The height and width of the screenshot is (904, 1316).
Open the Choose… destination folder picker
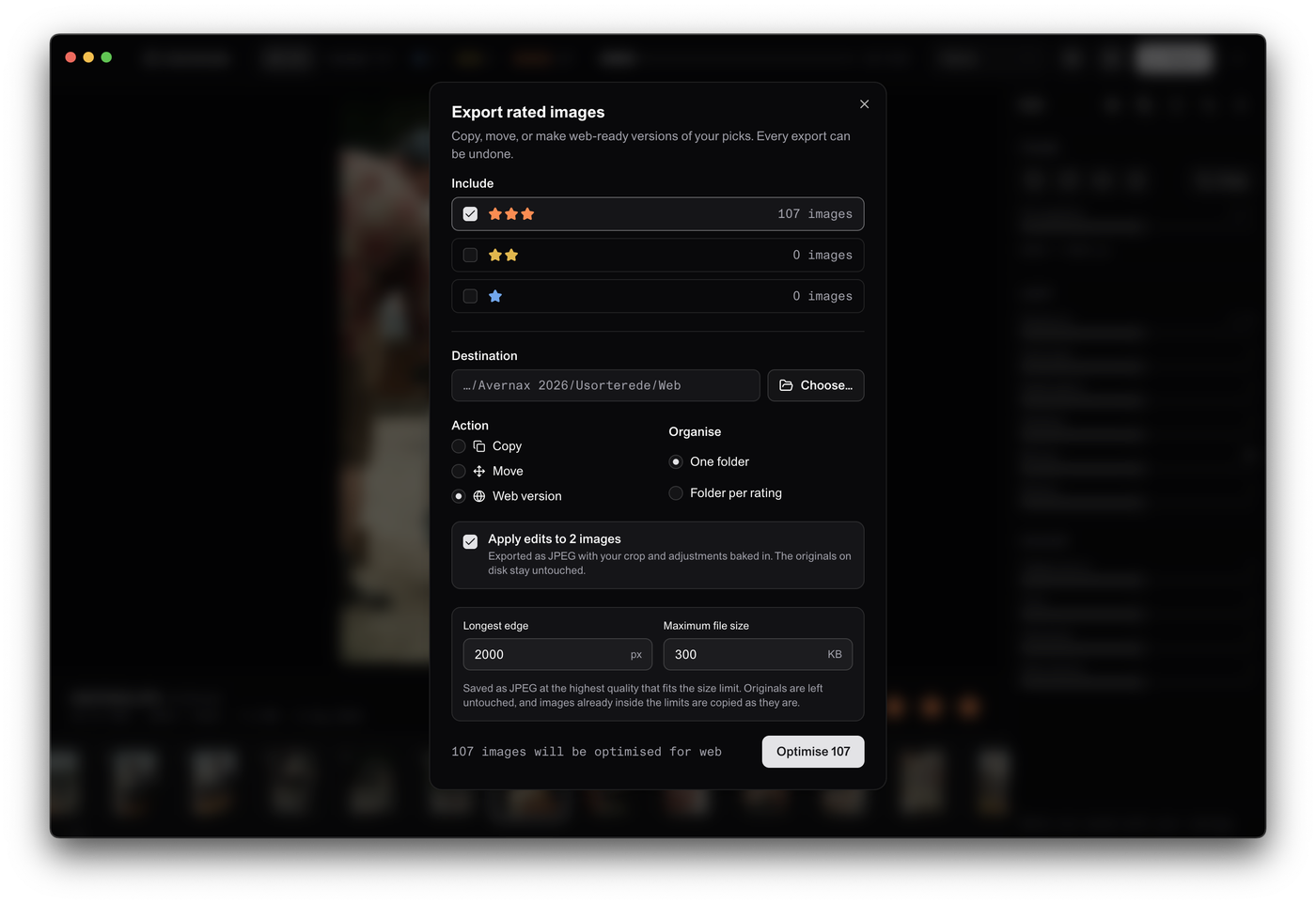[x=816, y=385]
